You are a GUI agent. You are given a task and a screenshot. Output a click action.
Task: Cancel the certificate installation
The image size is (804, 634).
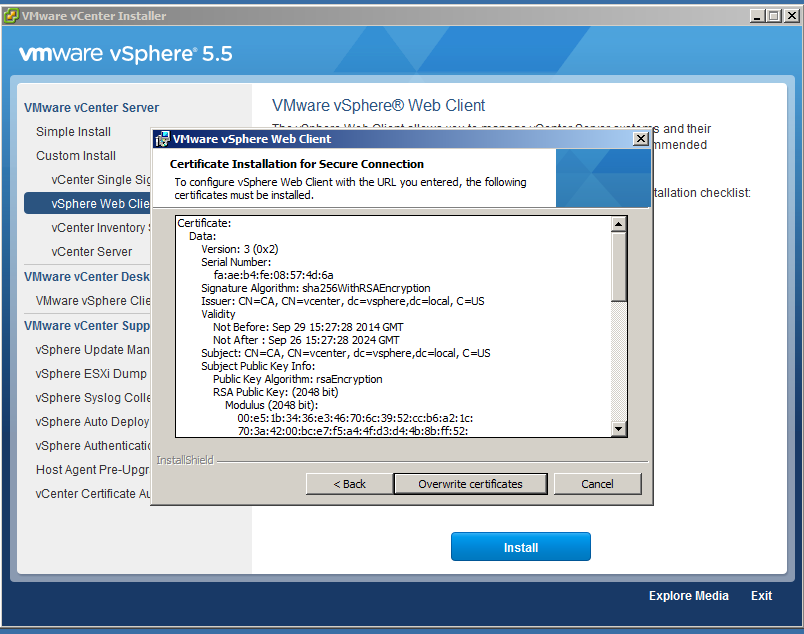click(597, 484)
